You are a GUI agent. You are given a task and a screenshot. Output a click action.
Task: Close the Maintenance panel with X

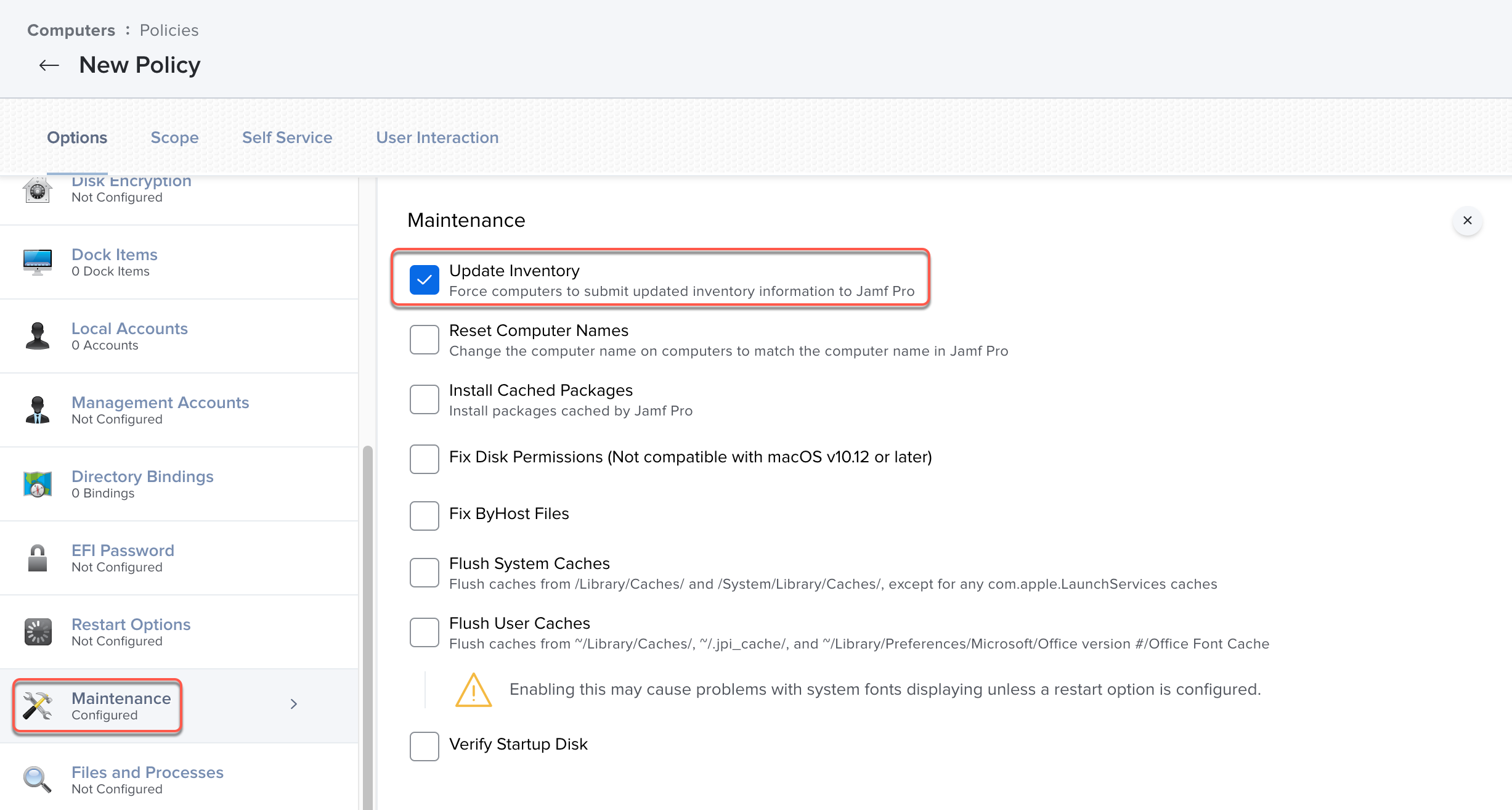click(x=1467, y=221)
